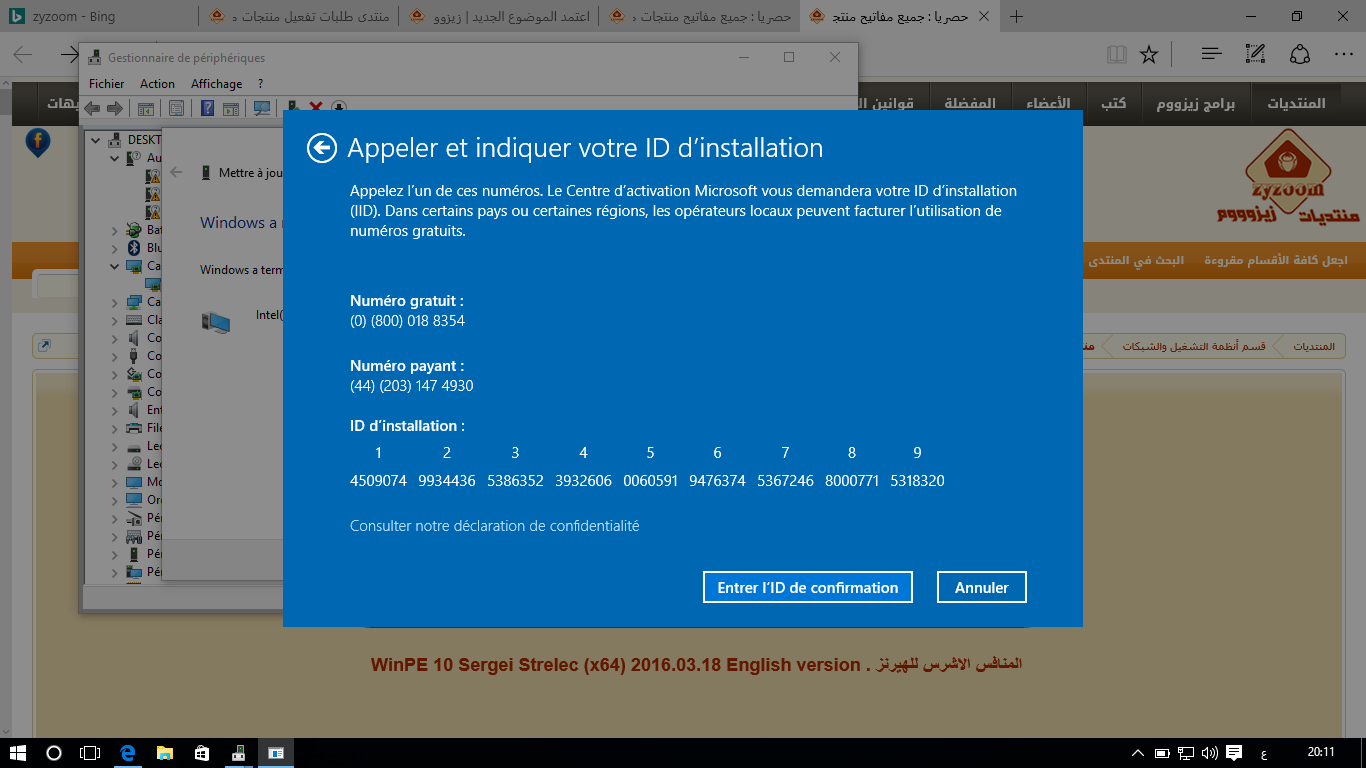Click the Facebook pin icon on webpage

pos(37,143)
